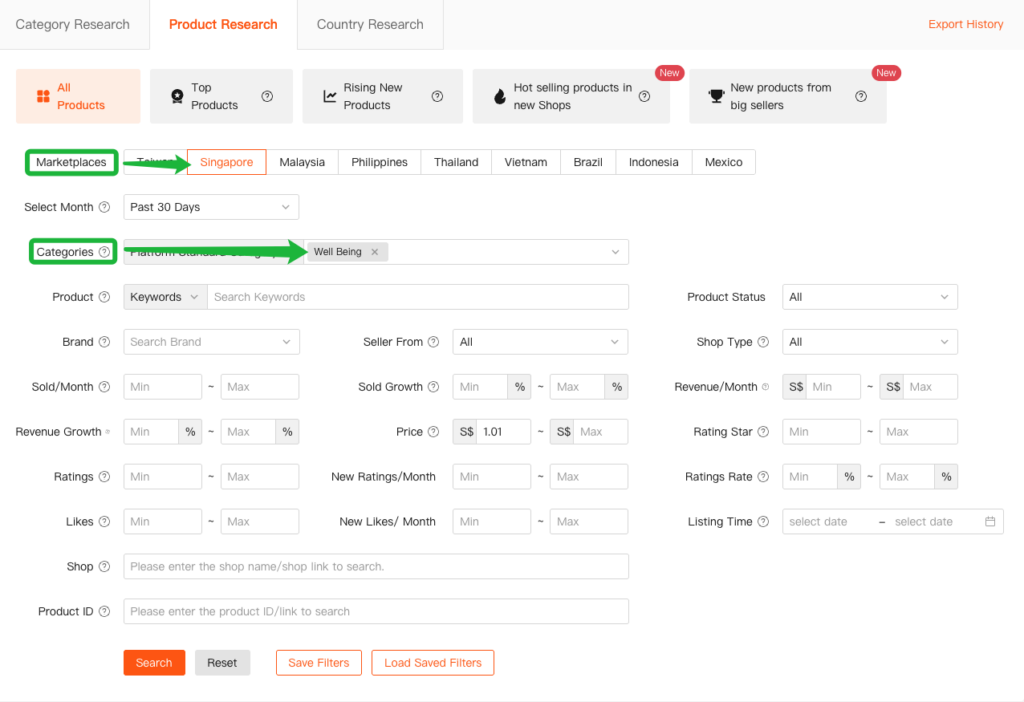The image size is (1024, 702).
Task: Open the Country Research tab
Action: point(370,24)
